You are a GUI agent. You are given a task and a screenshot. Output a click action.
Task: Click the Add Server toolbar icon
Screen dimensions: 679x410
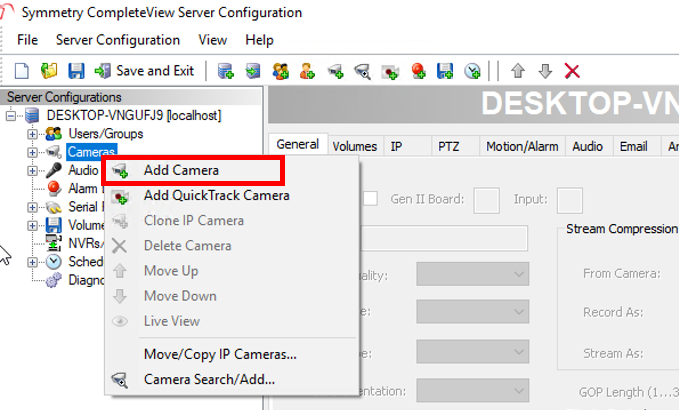(226, 71)
